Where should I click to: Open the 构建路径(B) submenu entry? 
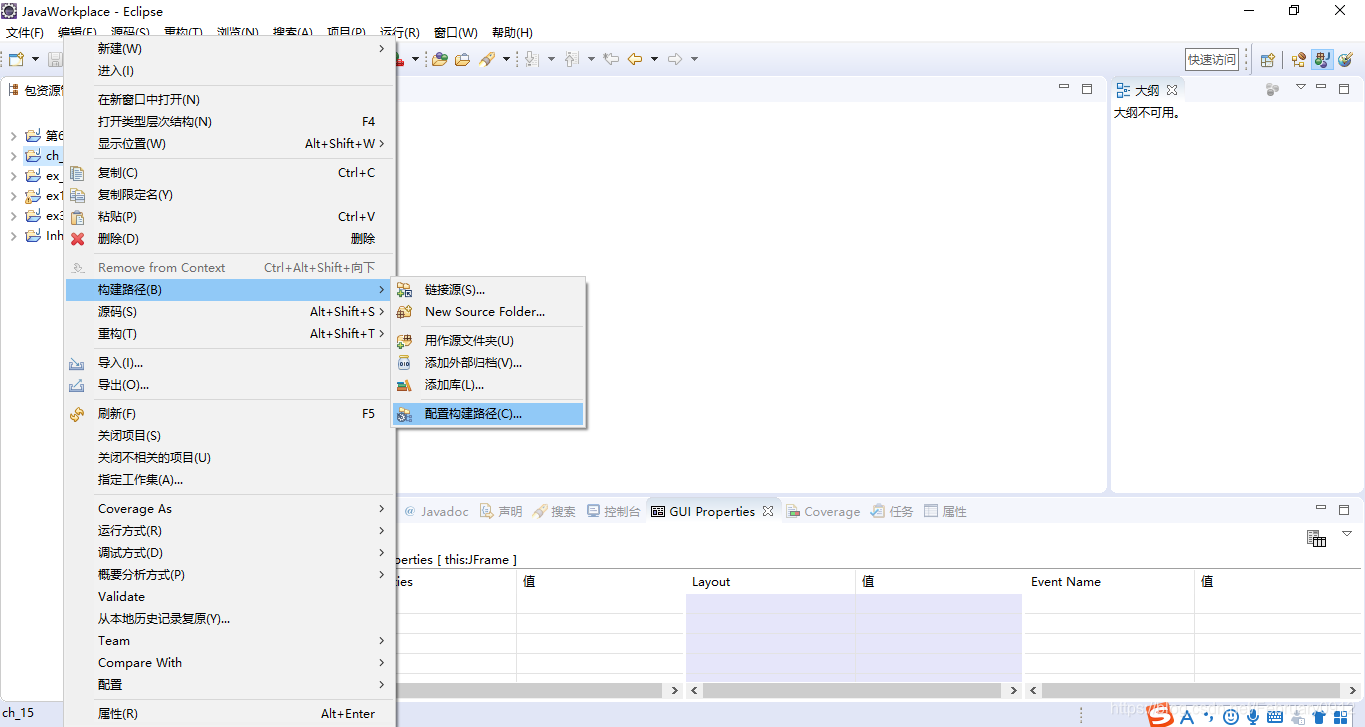point(230,290)
